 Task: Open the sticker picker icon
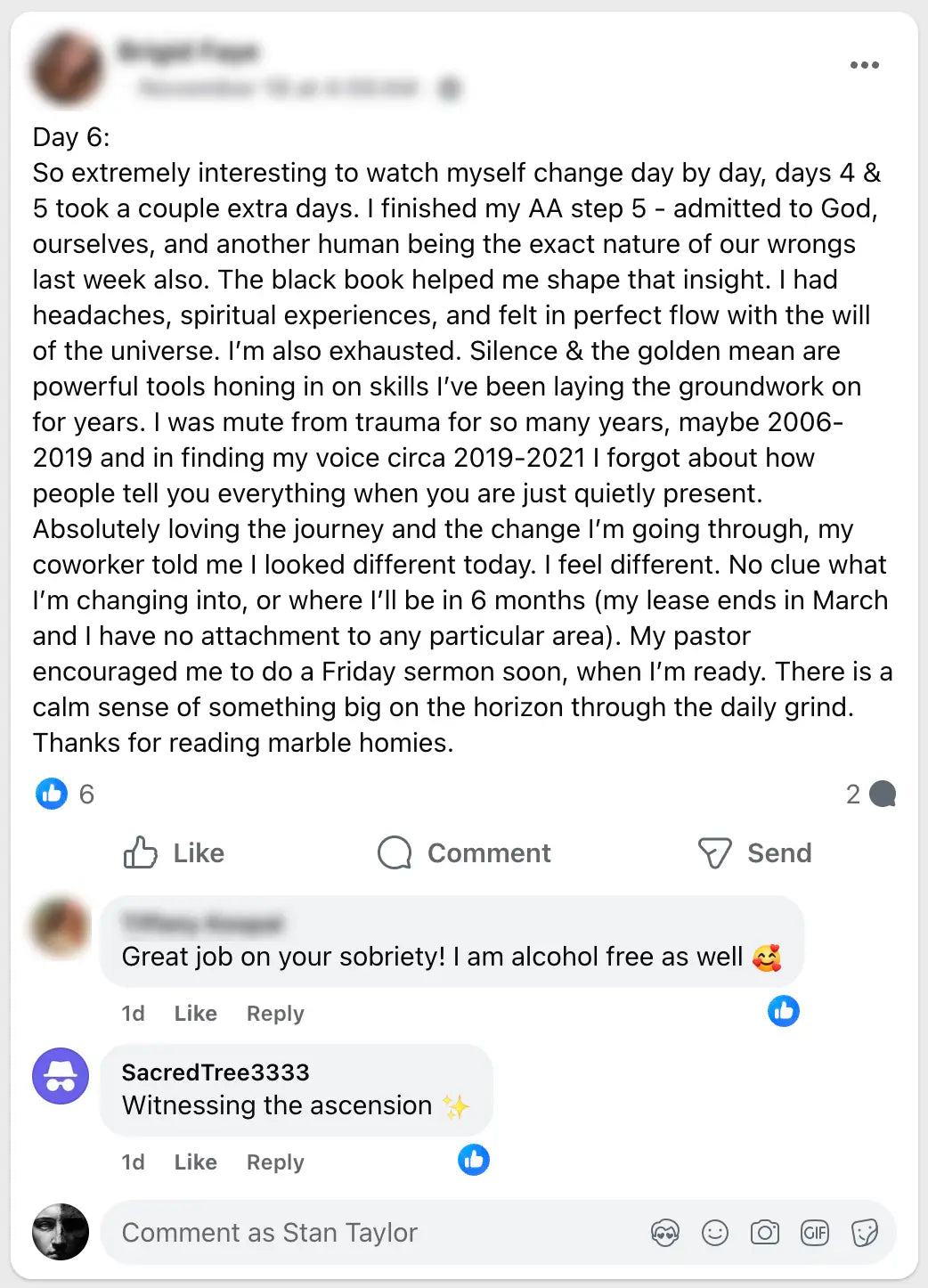(865, 1233)
